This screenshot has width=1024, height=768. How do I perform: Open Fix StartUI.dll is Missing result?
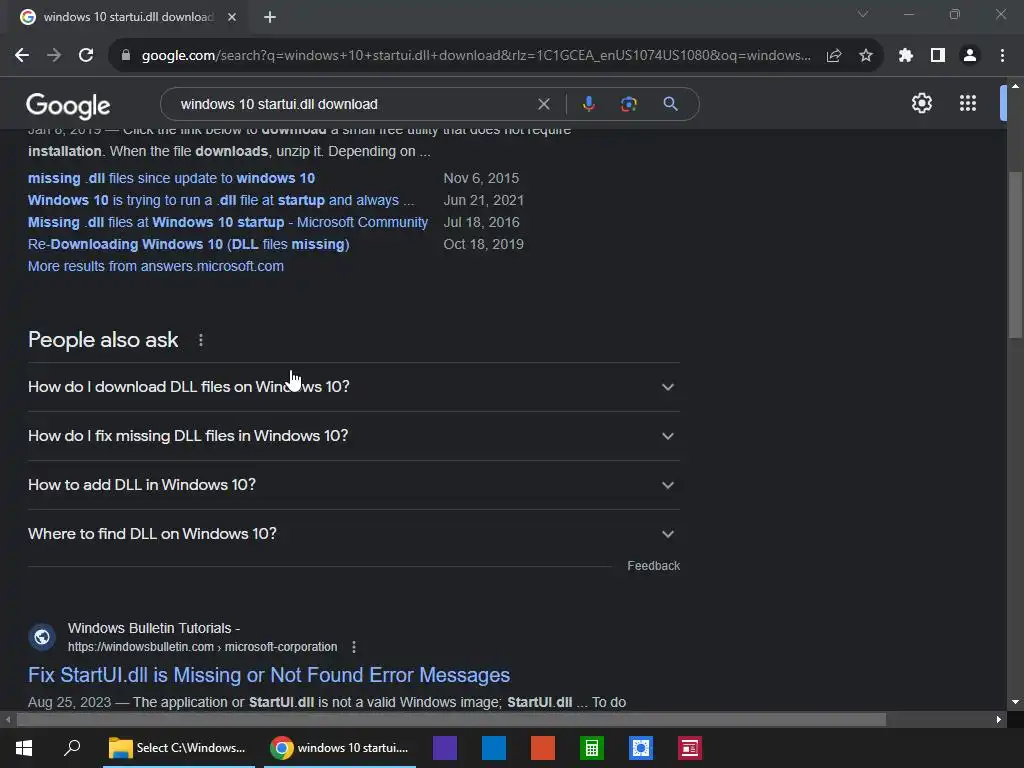click(x=268, y=675)
